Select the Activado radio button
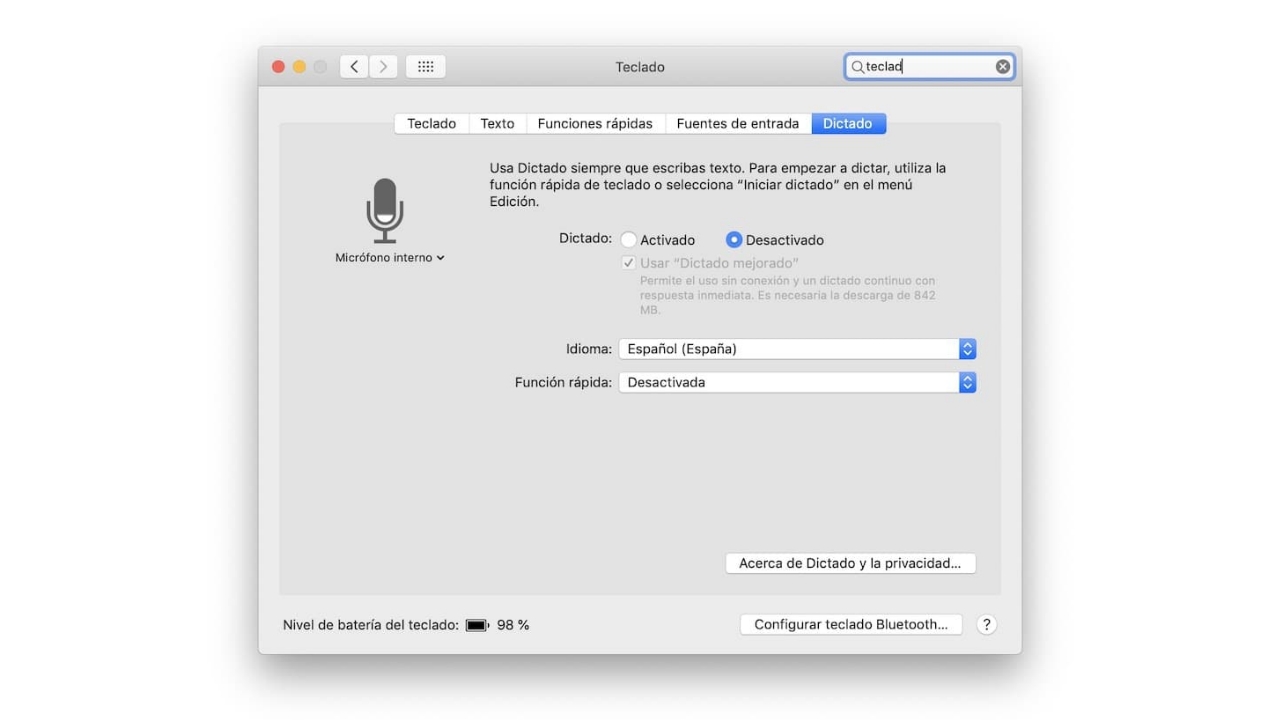The image size is (1280, 720). coord(628,240)
